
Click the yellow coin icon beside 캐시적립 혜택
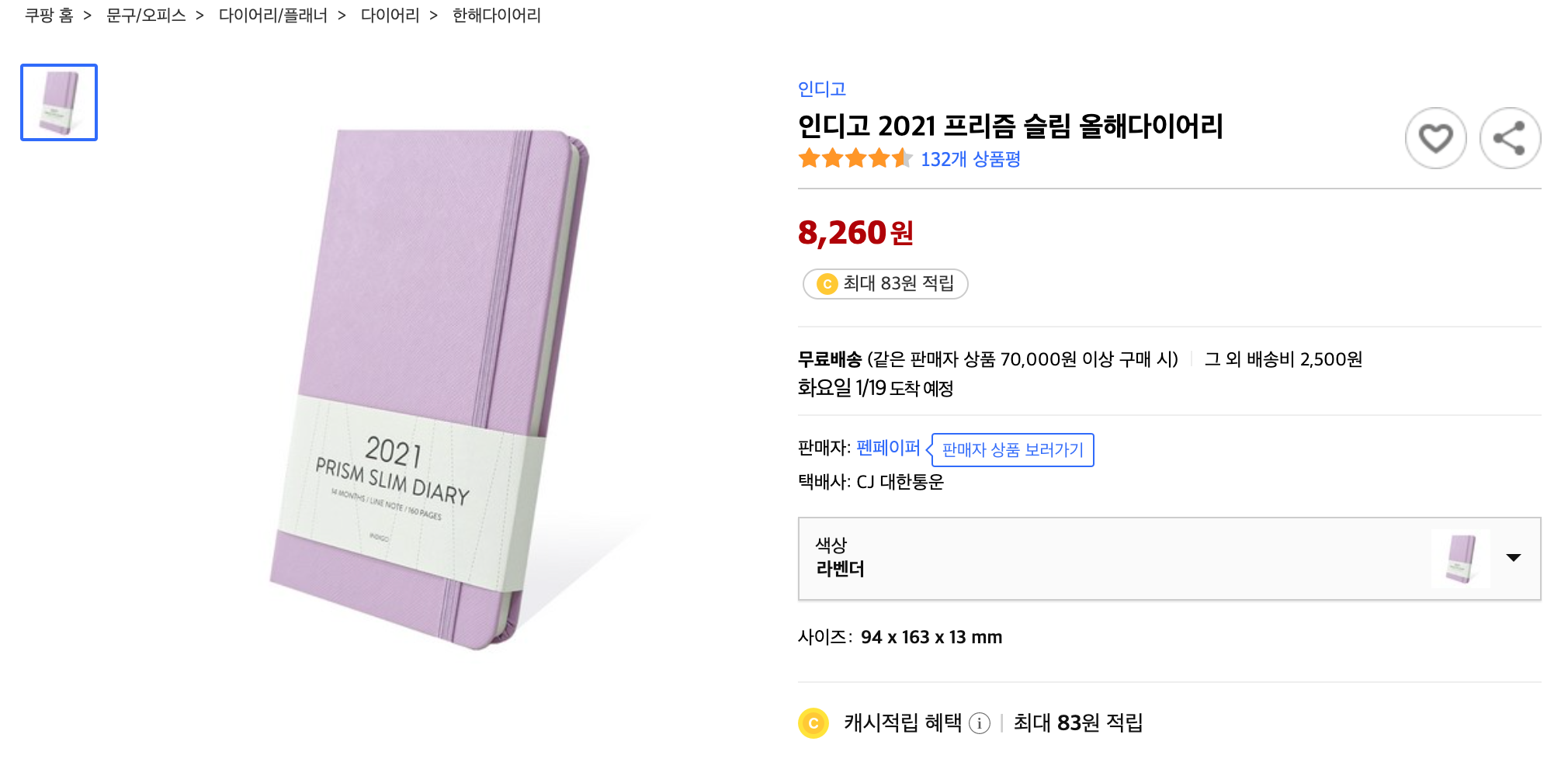click(x=813, y=723)
